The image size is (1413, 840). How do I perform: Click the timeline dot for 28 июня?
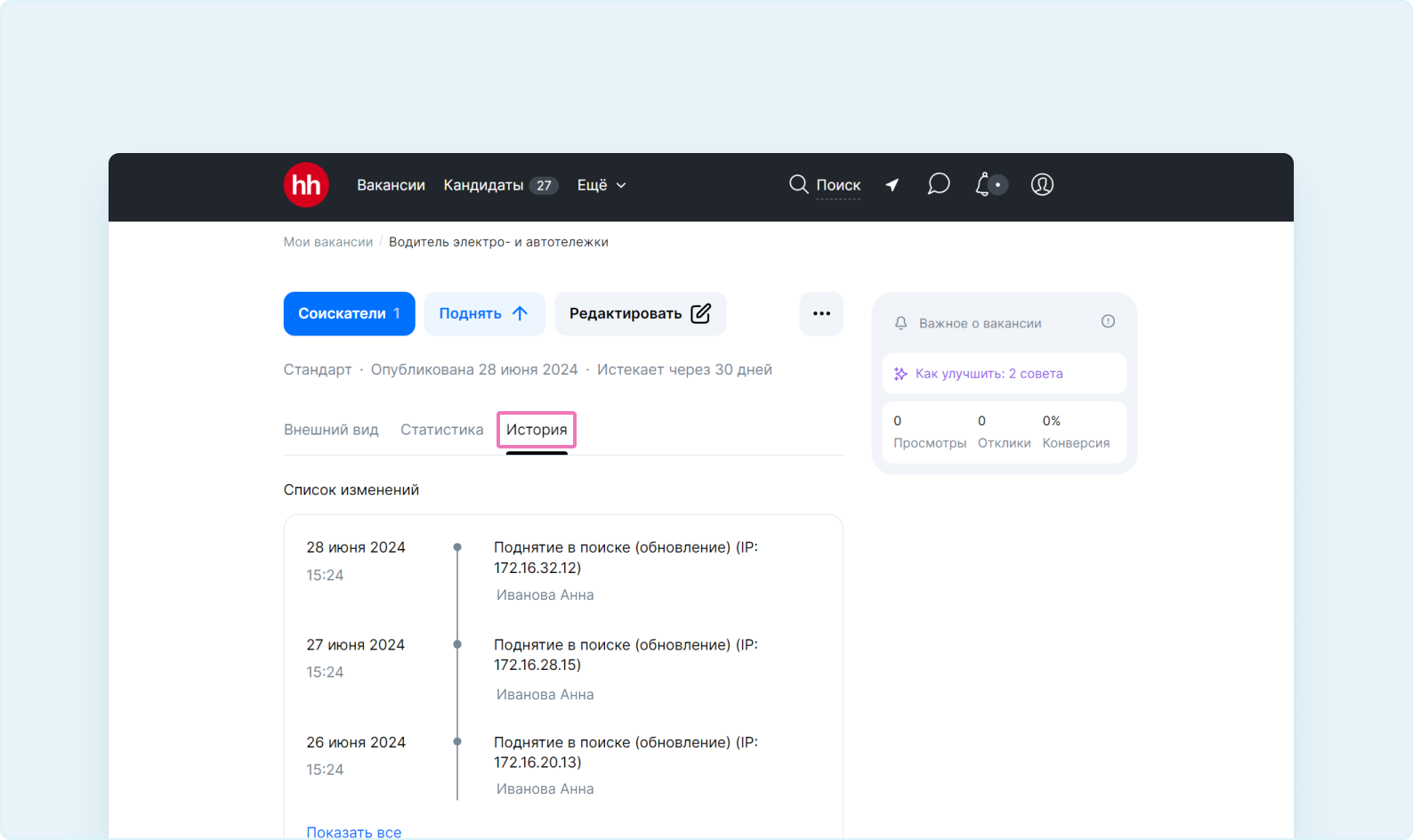457,547
